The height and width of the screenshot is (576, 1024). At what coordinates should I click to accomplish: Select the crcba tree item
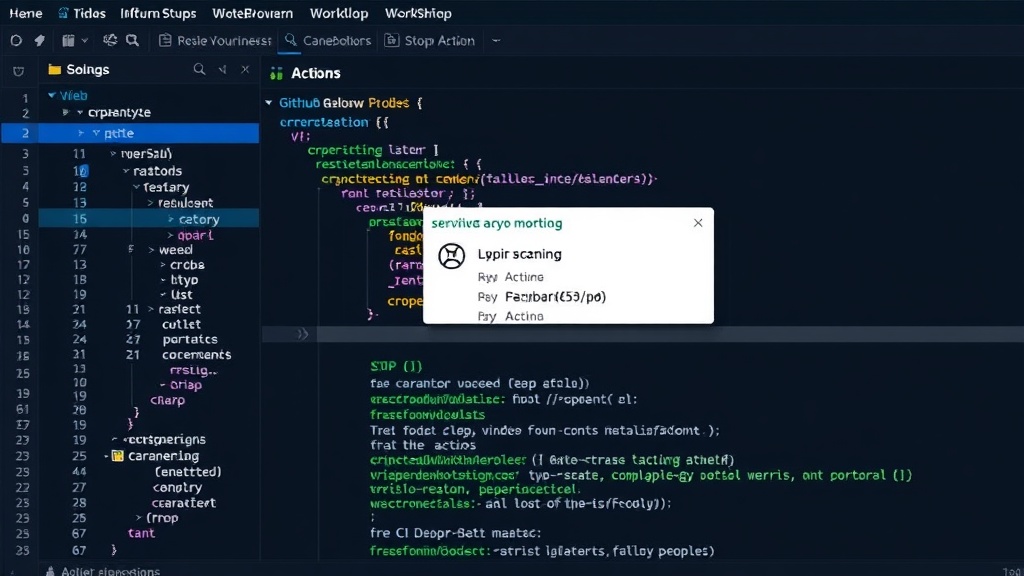tap(187, 265)
